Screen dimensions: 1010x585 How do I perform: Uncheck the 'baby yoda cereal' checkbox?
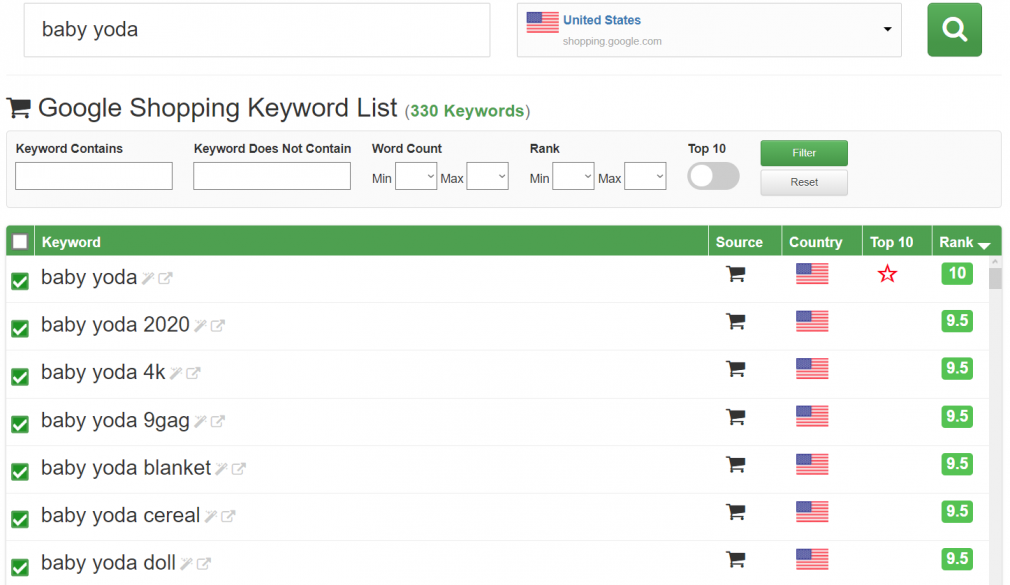(20, 519)
